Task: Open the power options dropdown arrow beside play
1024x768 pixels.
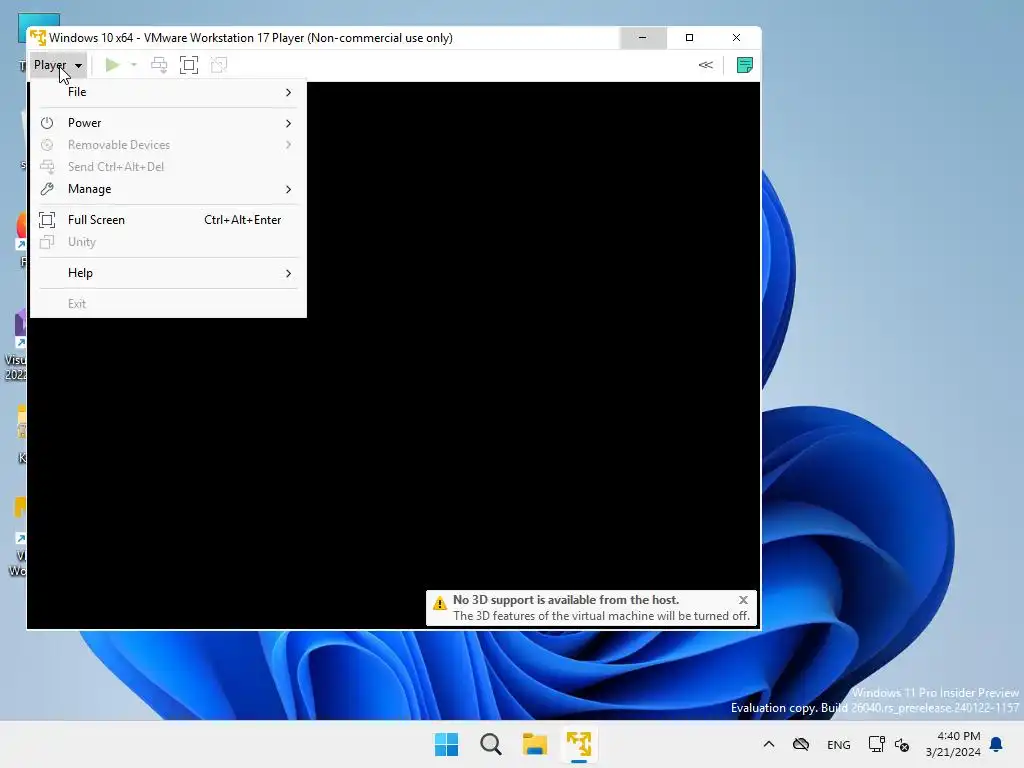Action: (133, 65)
